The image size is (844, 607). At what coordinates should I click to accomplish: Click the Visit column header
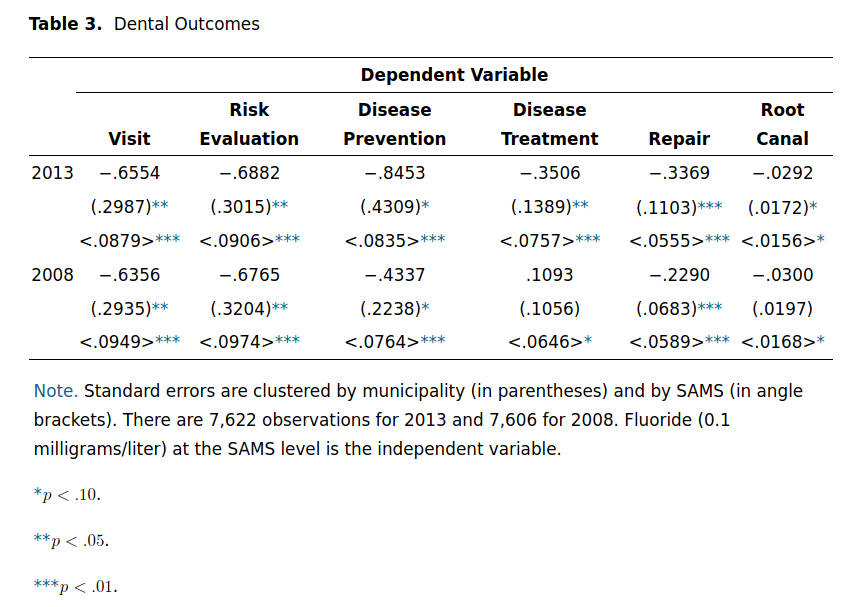click(x=129, y=139)
